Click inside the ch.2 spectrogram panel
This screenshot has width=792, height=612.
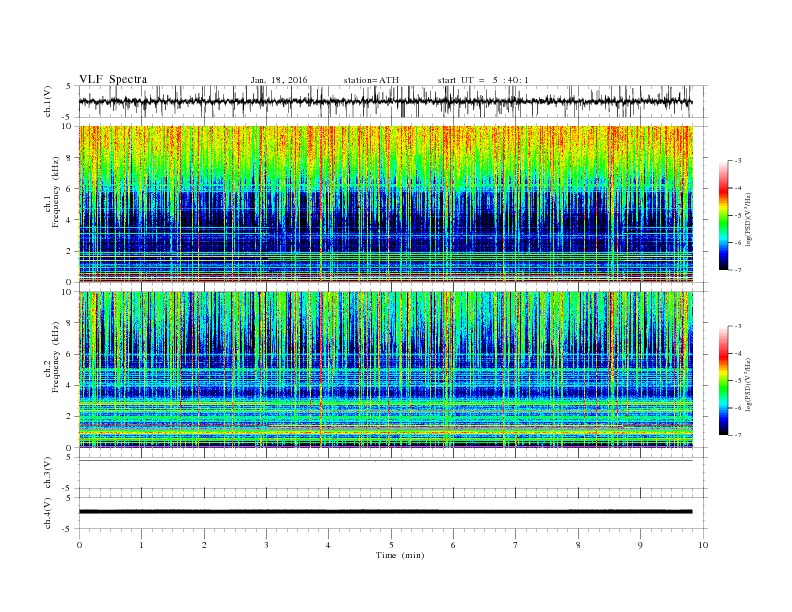tap(386, 369)
